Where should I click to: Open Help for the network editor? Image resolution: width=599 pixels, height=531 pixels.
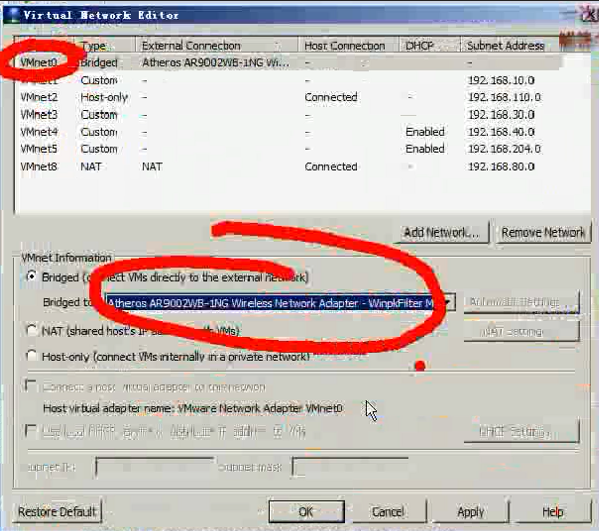552,512
